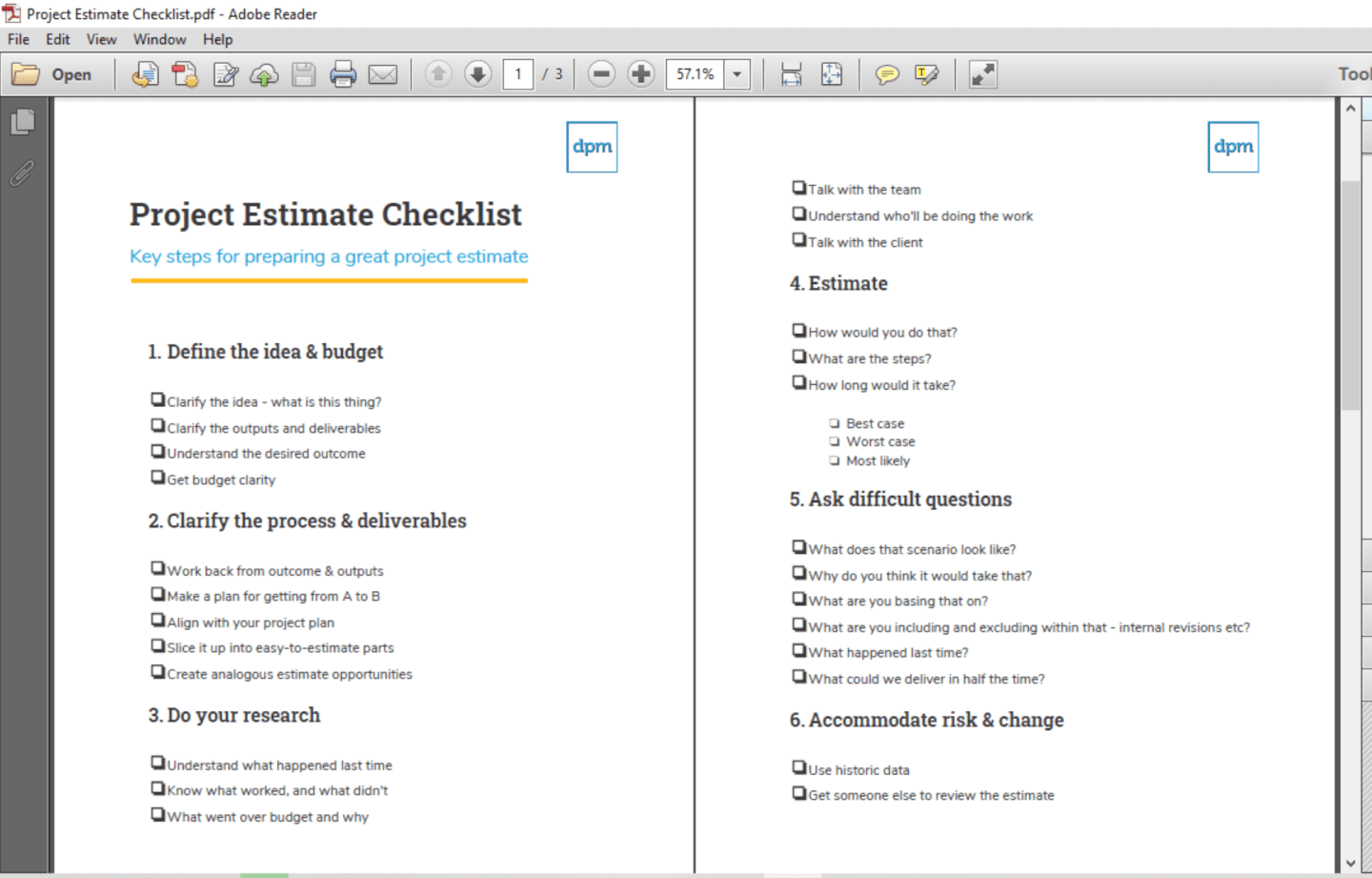Click the Open text button

point(71,74)
